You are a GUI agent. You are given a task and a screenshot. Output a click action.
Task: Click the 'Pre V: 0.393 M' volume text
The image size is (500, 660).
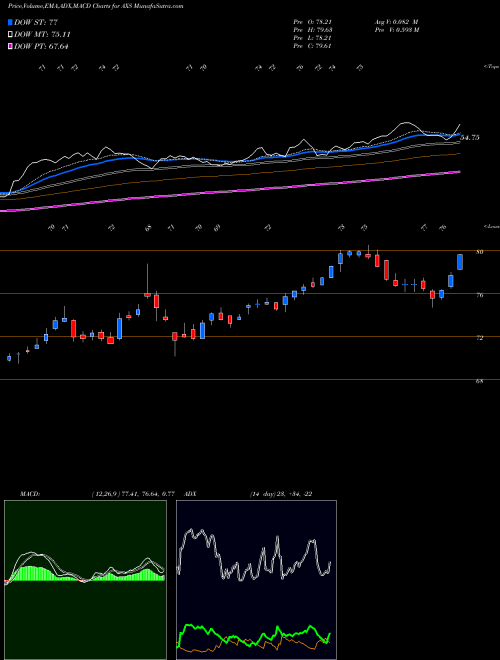pyautogui.click(x=396, y=30)
